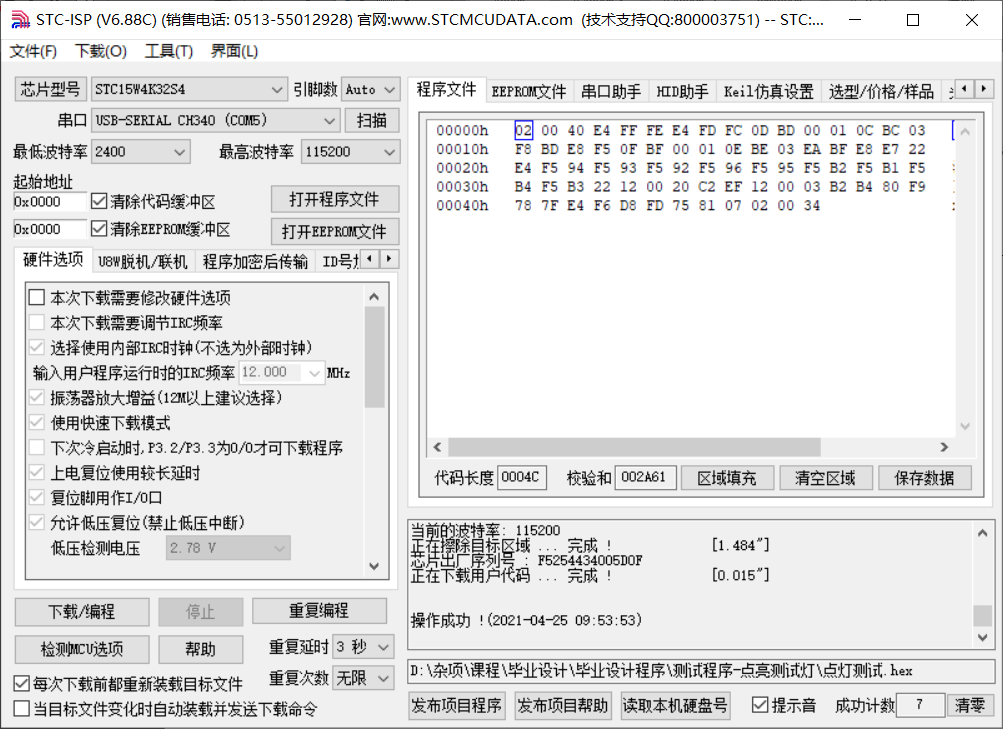Click hex view horizontal scrollbar thumb

634,447
